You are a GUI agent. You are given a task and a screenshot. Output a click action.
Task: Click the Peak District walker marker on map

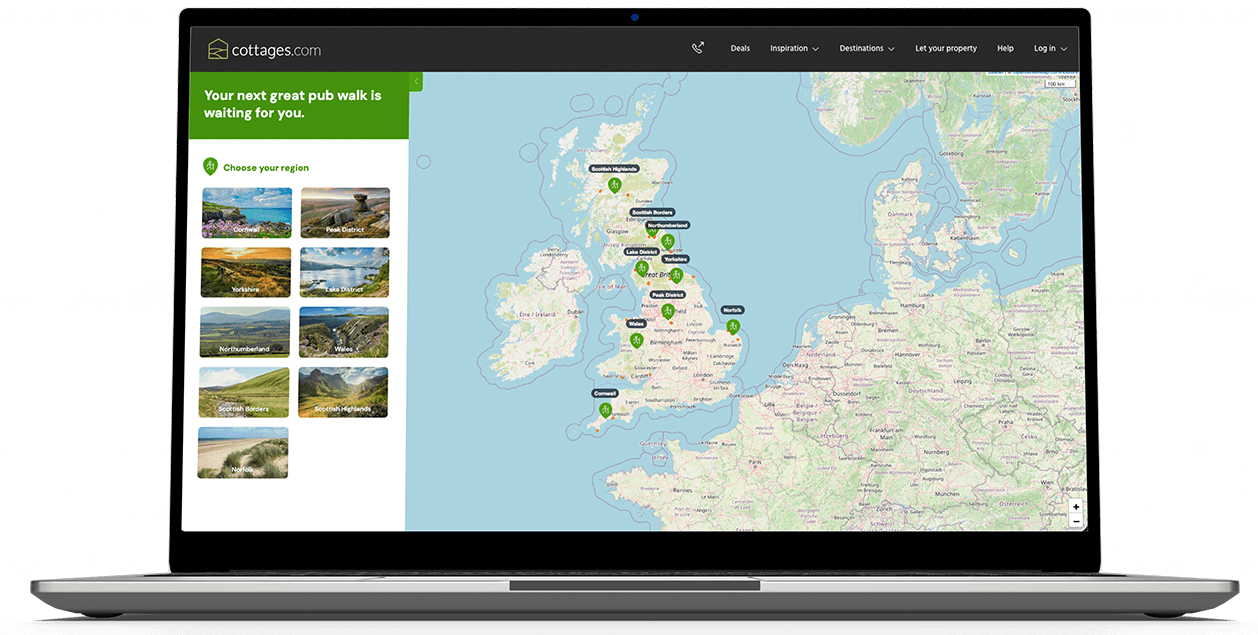pyautogui.click(x=667, y=311)
